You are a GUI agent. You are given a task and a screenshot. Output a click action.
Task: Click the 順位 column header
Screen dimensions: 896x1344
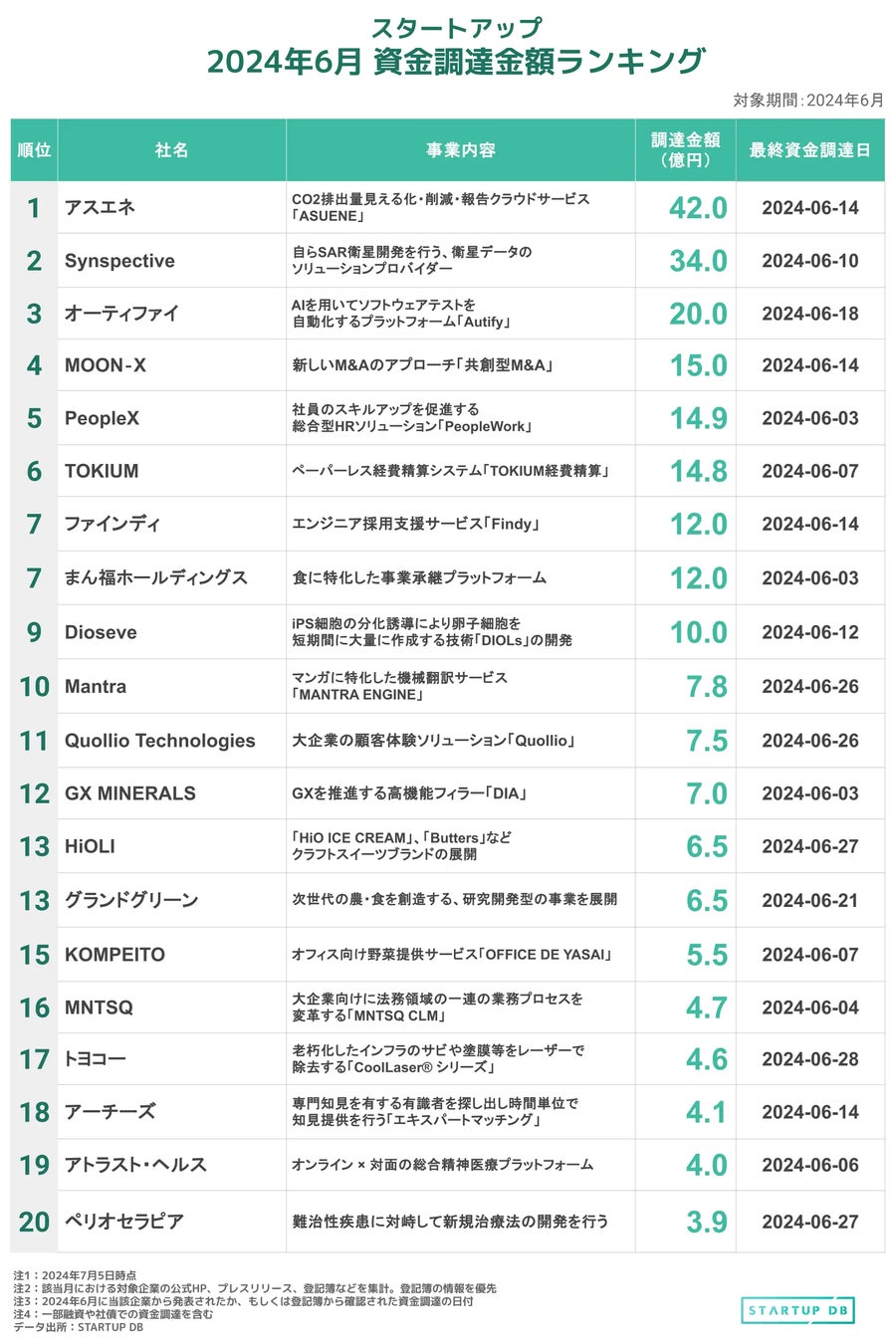coord(34,150)
